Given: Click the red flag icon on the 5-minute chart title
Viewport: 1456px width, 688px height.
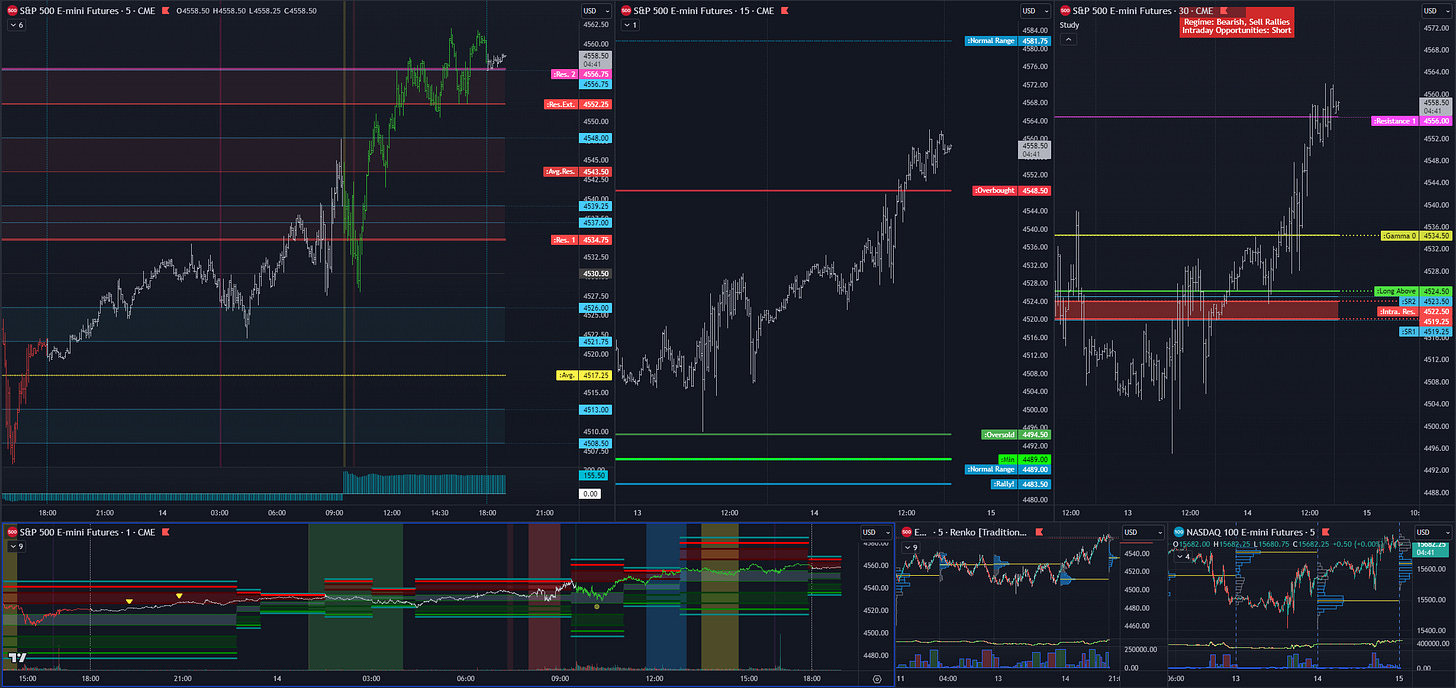Looking at the screenshot, I should pyautogui.click(x=164, y=10).
